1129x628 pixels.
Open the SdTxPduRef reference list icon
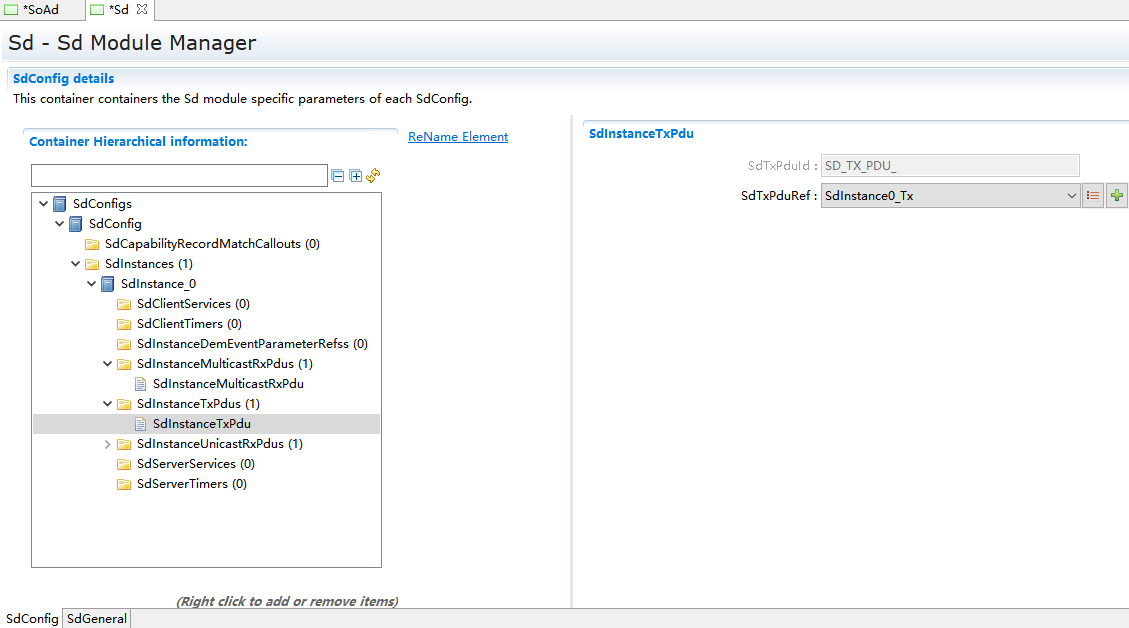[x=1093, y=196]
